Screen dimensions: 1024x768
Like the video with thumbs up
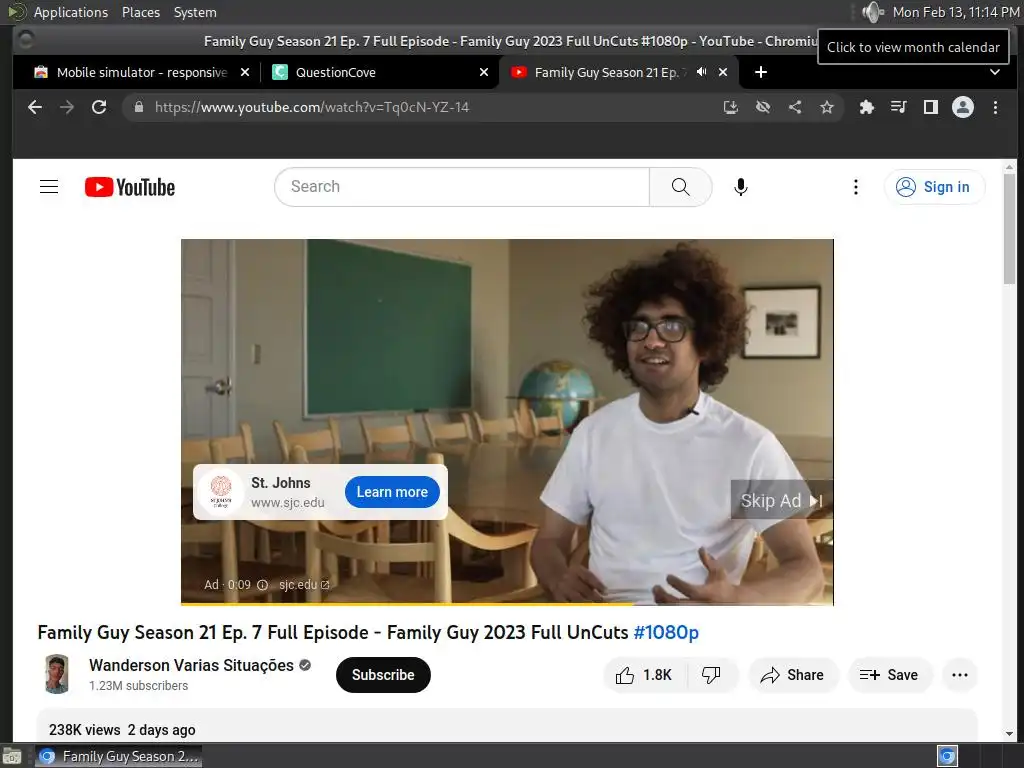click(x=645, y=675)
